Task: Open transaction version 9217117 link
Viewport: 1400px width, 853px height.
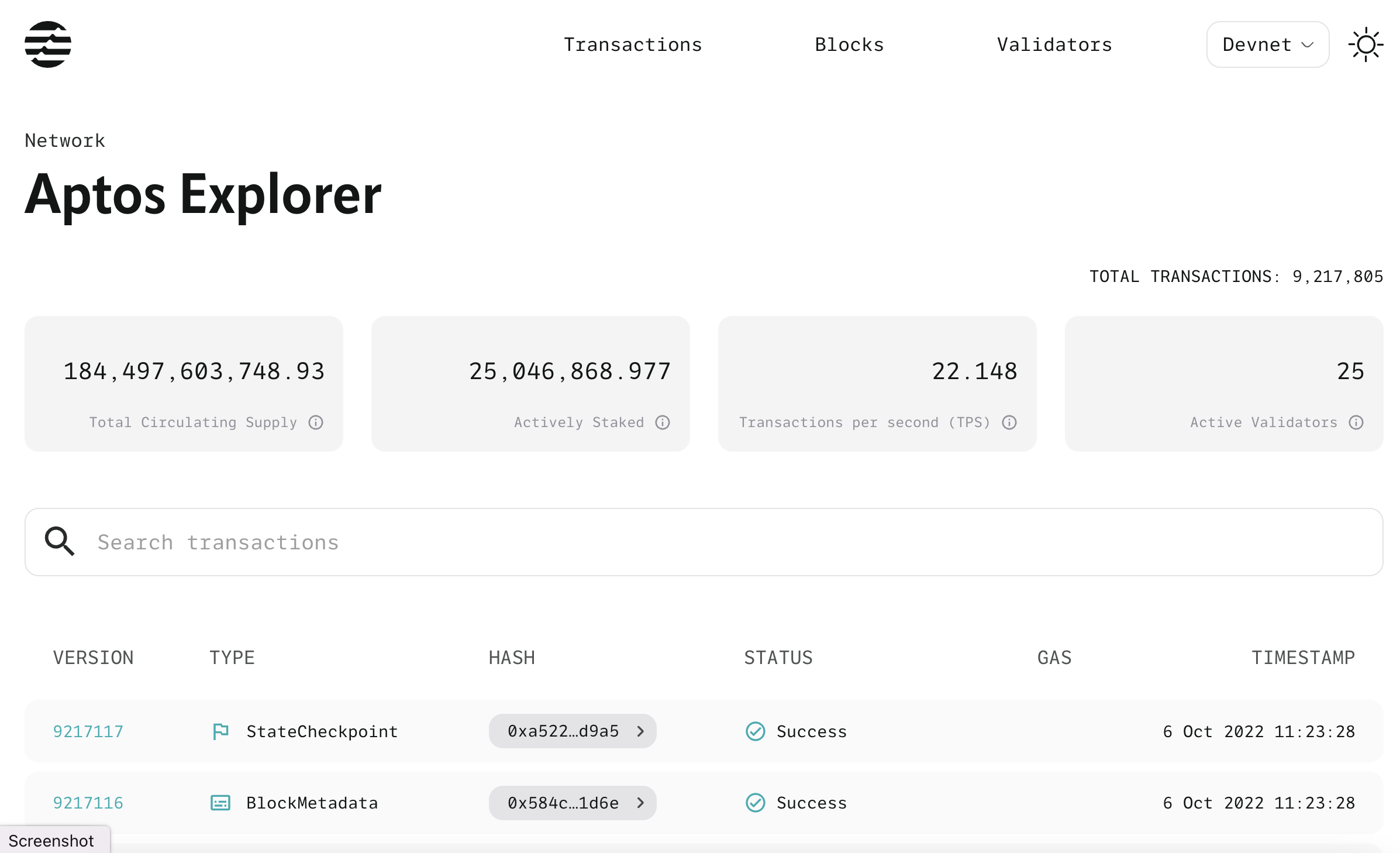Action: coord(88,731)
